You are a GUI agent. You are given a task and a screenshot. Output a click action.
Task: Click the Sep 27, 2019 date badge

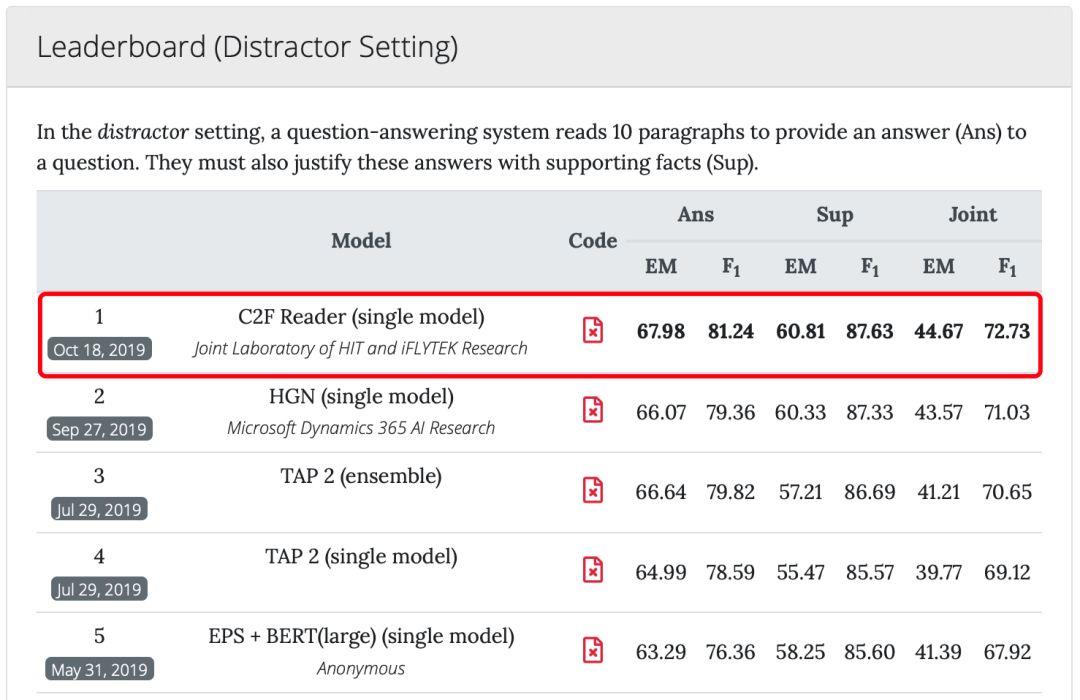pos(99,429)
